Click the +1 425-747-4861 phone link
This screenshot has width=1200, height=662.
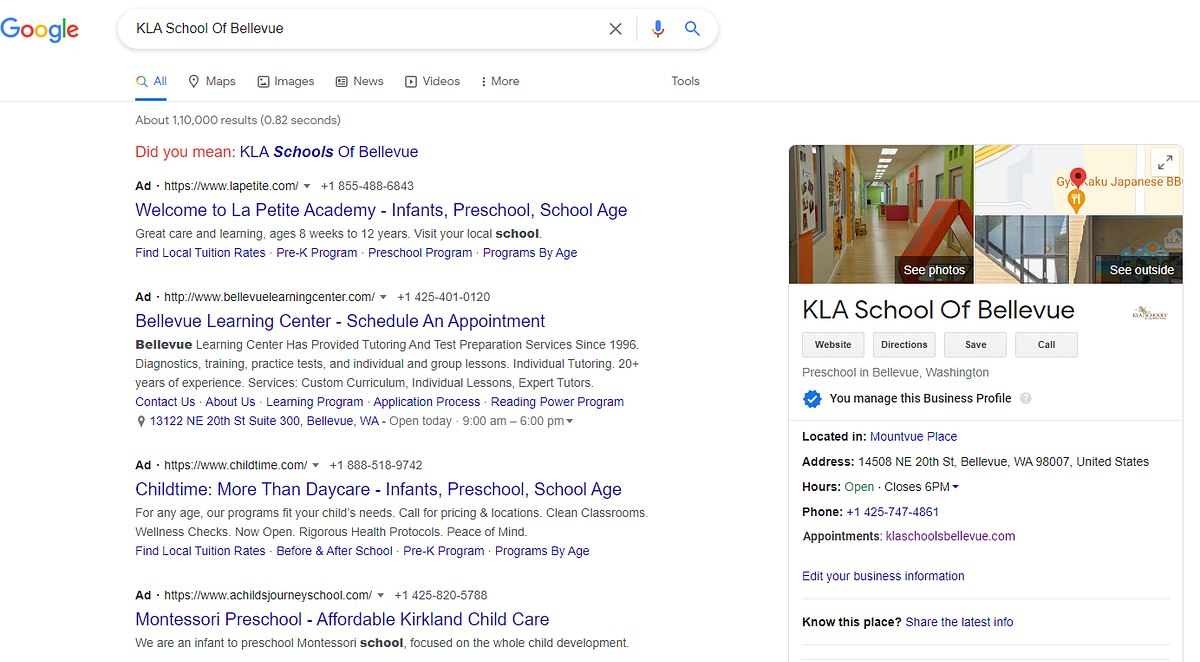(892, 512)
